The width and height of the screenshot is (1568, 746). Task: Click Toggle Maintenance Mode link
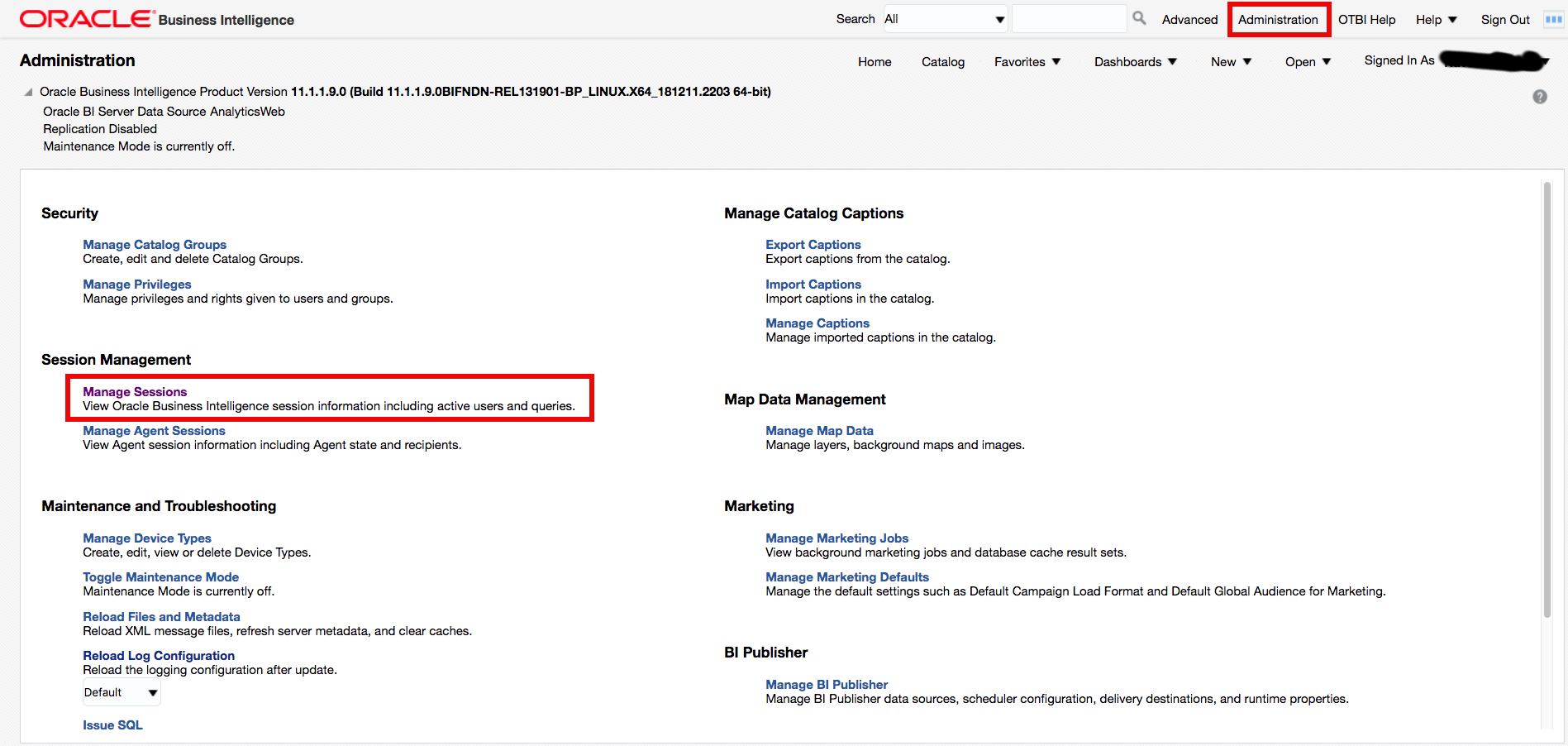point(160,577)
